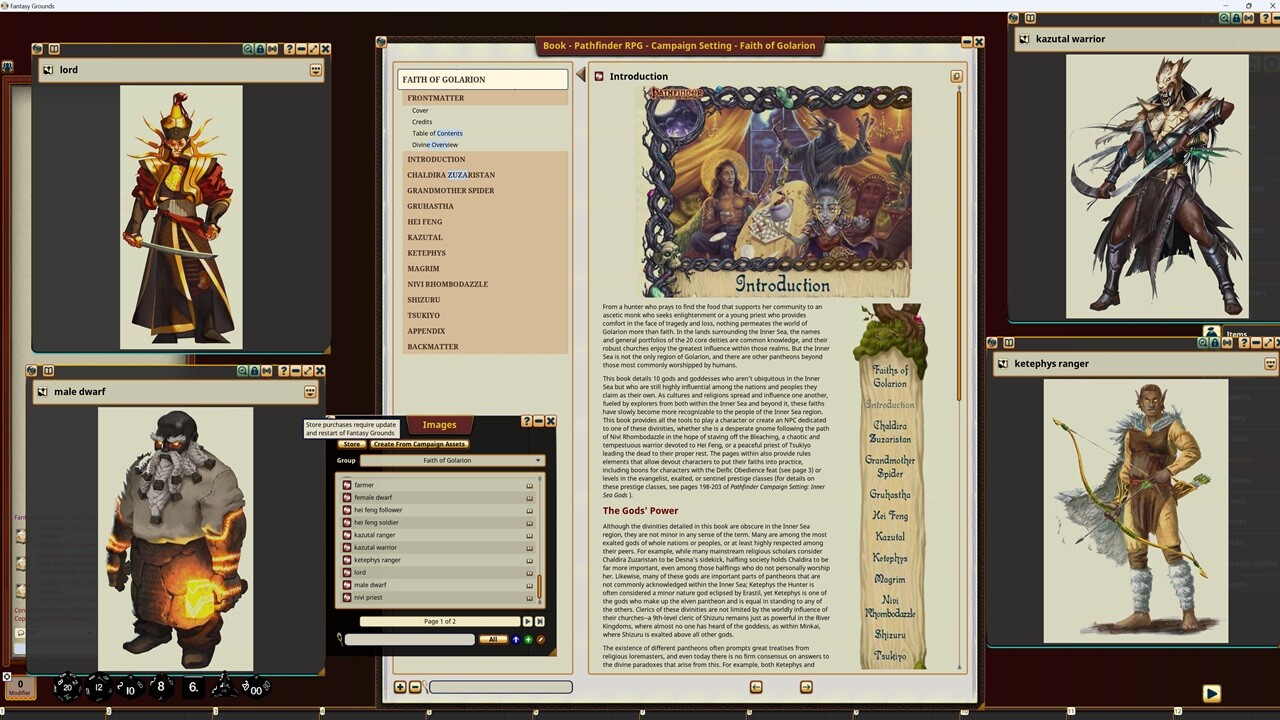
Task: Lock the male dwarf image window
Action: pos(254,371)
